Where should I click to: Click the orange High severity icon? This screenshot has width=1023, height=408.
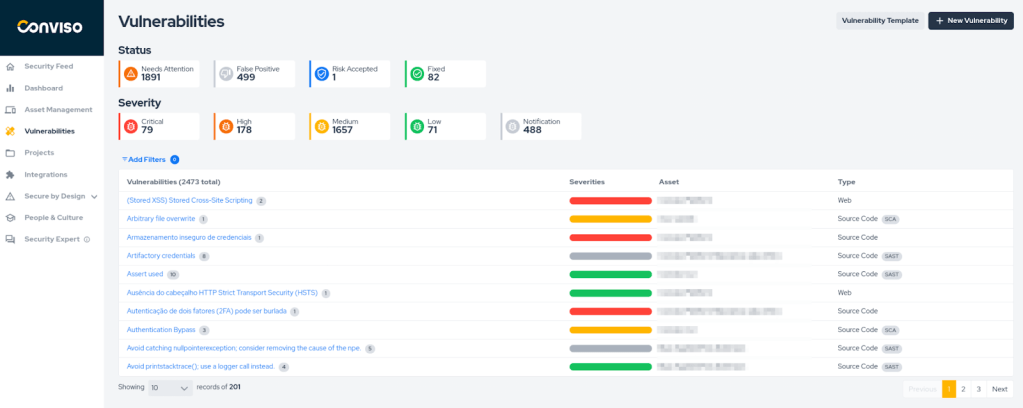pyautogui.click(x=226, y=126)
